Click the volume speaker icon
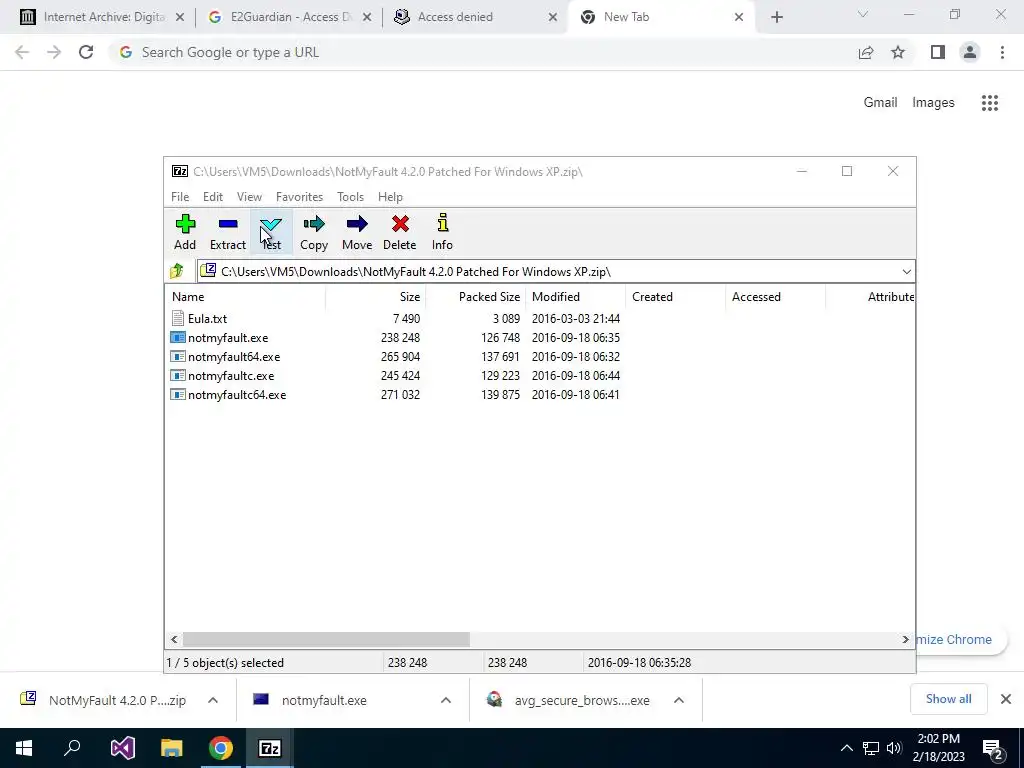 point(894,748)
